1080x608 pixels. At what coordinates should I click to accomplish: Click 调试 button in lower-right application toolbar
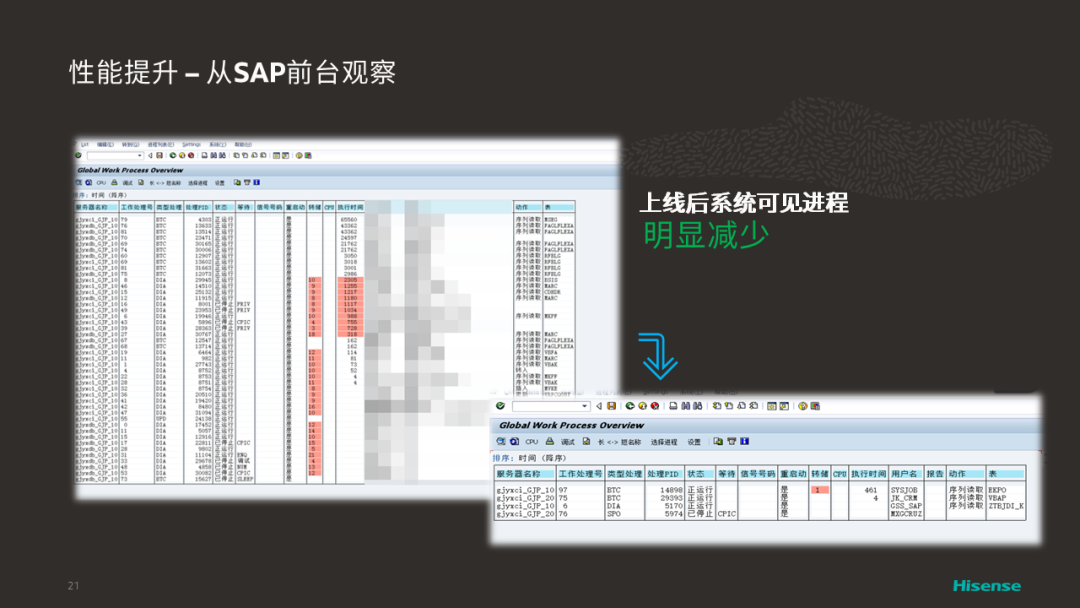coord(568,442)
